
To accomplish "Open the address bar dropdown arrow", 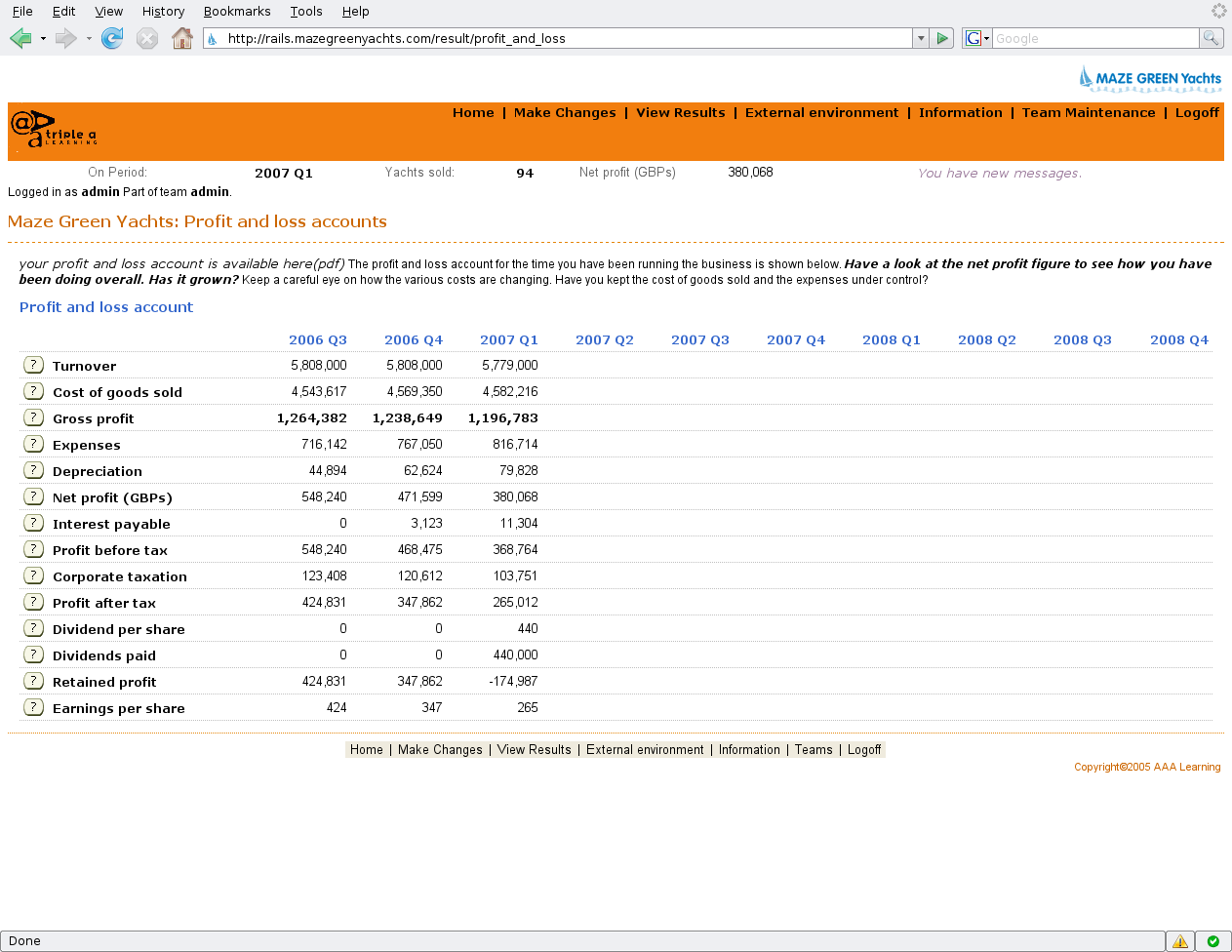I will pyautogui.click(x=920, y=37).
